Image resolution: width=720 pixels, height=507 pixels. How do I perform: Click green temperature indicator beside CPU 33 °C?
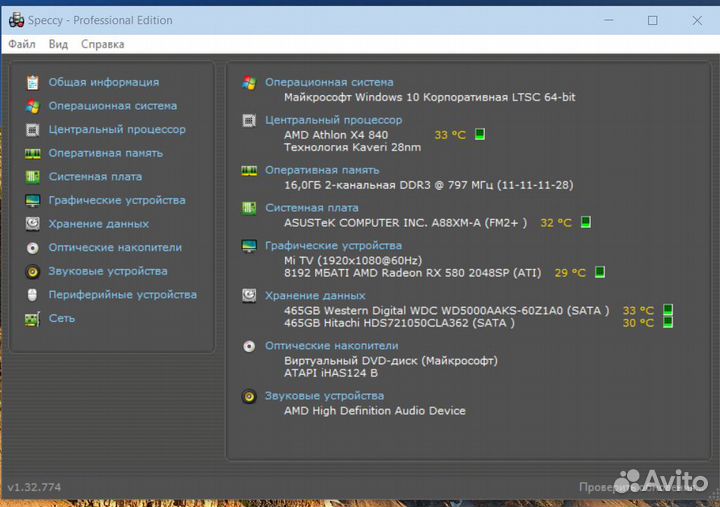click(x=480, y=134)
